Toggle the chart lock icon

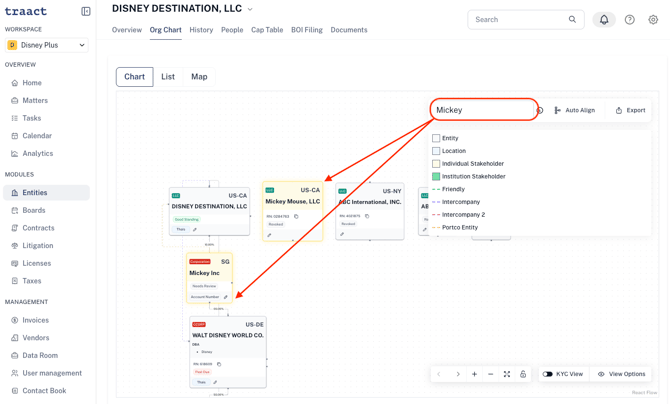[523, 374]
